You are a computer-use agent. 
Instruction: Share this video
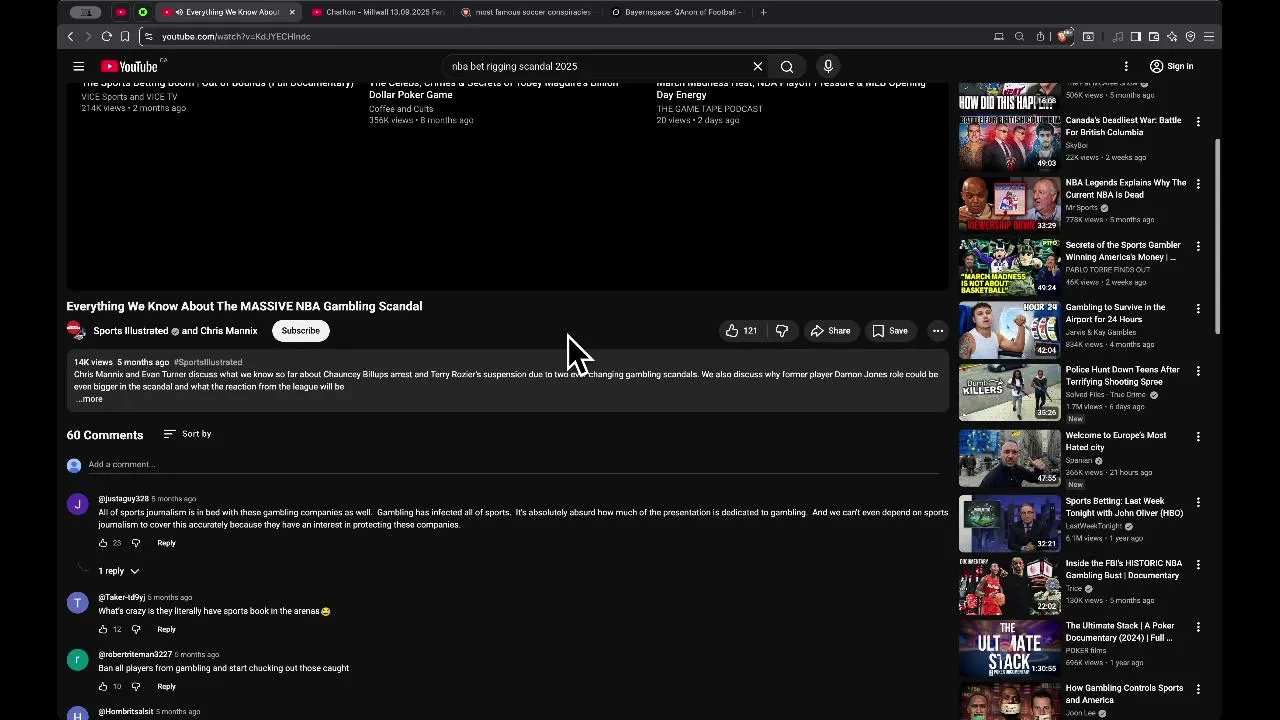[x=830, y=331]
